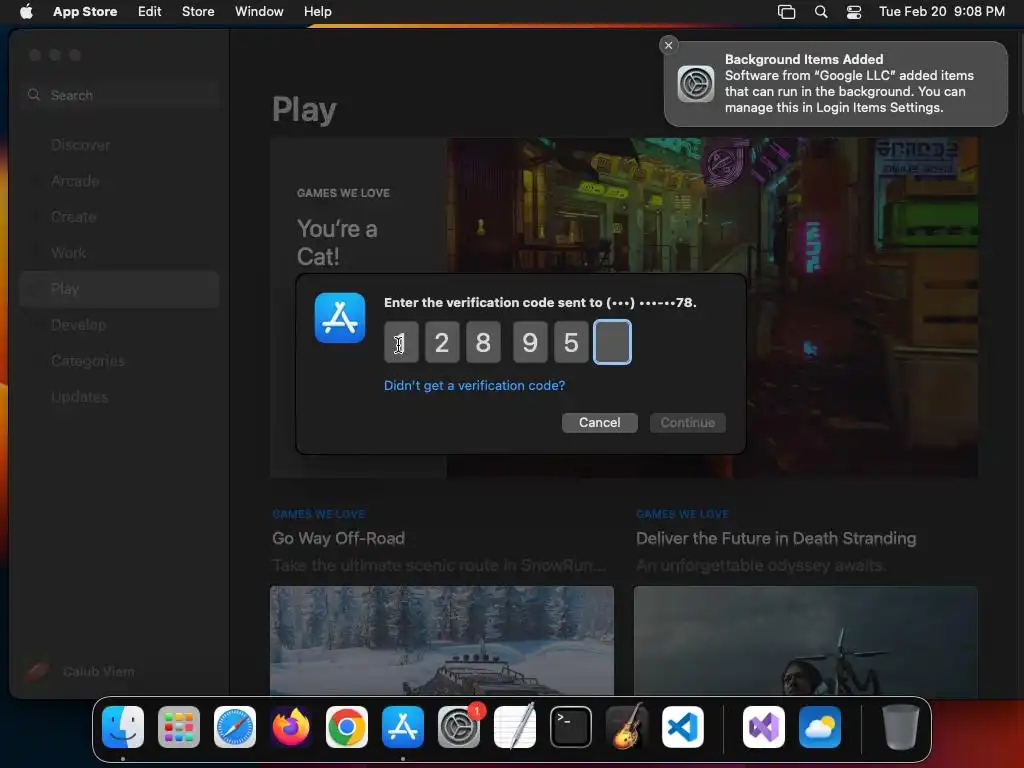
Task: Cancel the verification dialog
Action: [x=600, y=423]
